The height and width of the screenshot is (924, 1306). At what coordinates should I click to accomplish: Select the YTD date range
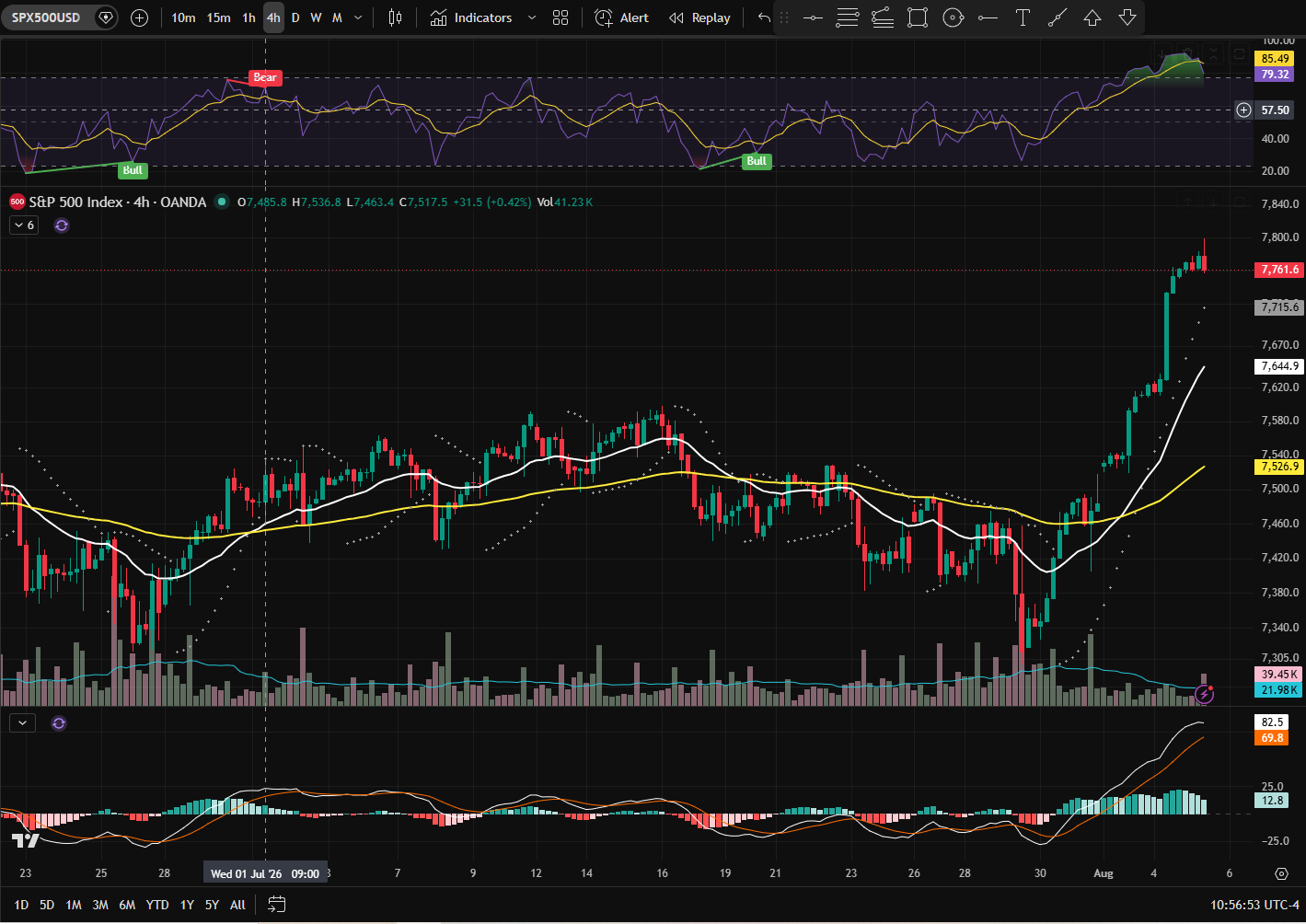click(x=157, y=905)
